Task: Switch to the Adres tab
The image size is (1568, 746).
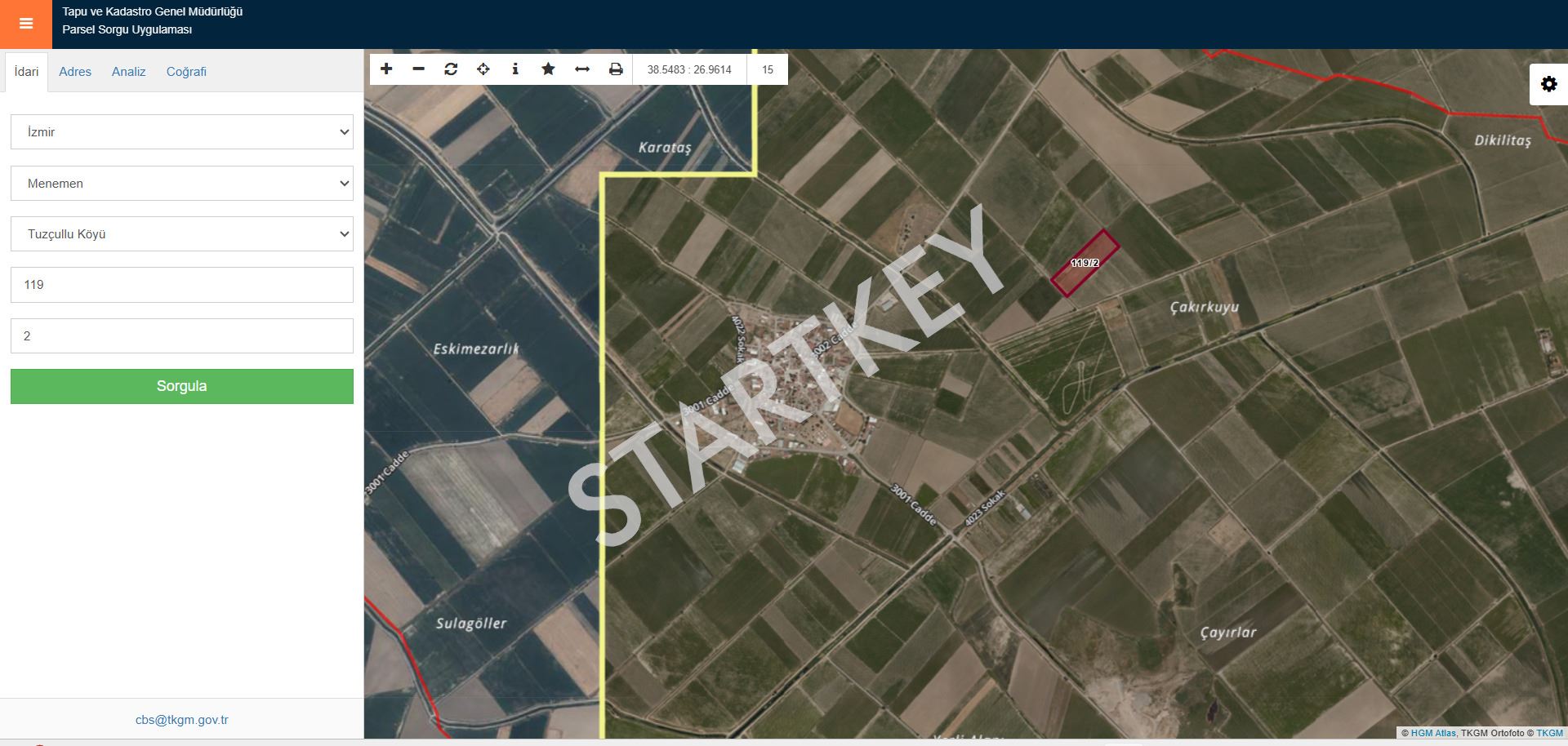Action: tap(75, 72)
